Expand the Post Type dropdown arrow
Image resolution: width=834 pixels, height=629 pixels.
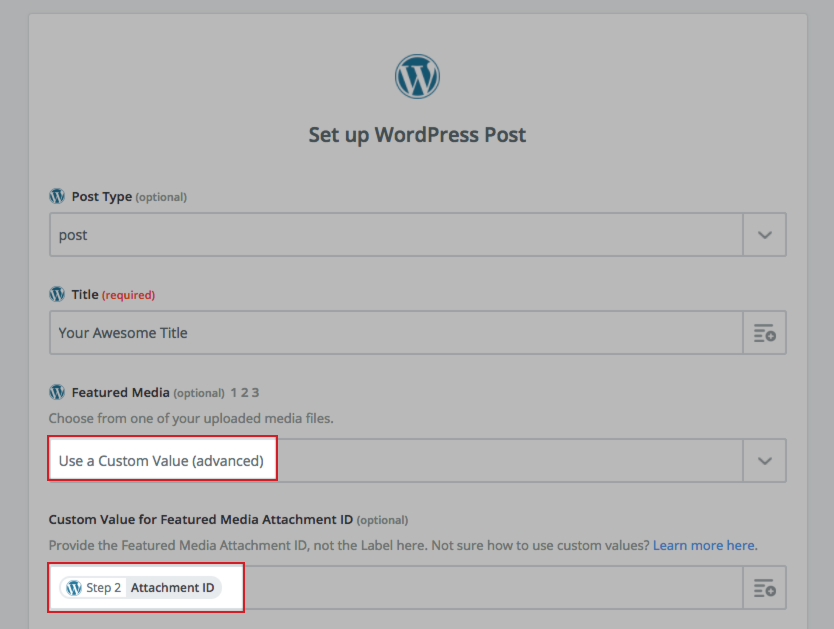point(764,235)
